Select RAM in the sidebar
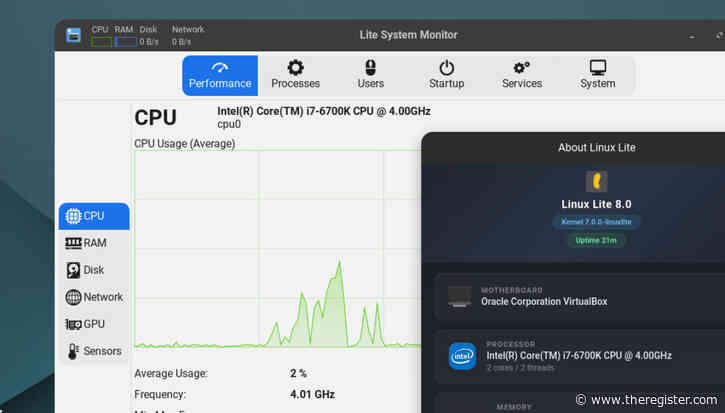 pyautogui.click(x=94, y=243)
